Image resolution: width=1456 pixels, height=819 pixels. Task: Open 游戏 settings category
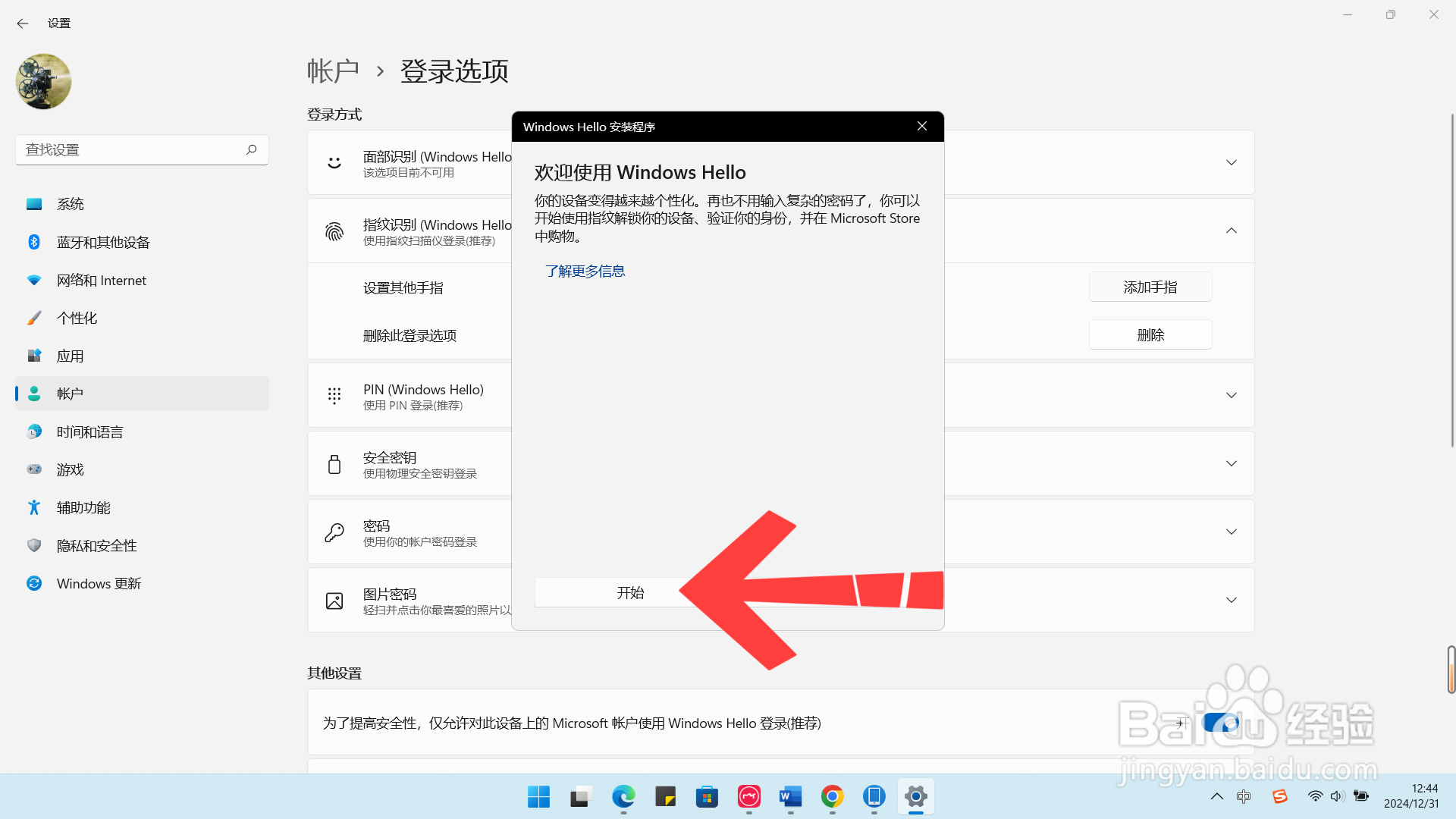[x=142, y=469]
